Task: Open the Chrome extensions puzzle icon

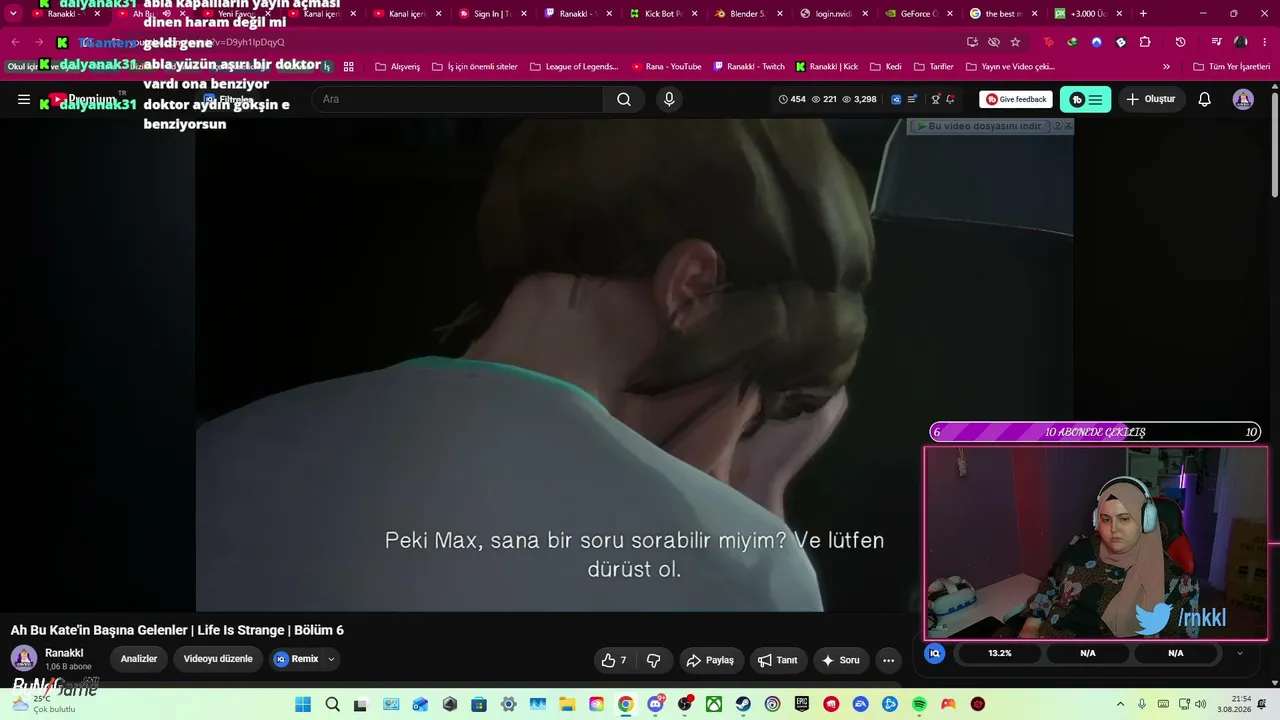Action: [1145, 42]
